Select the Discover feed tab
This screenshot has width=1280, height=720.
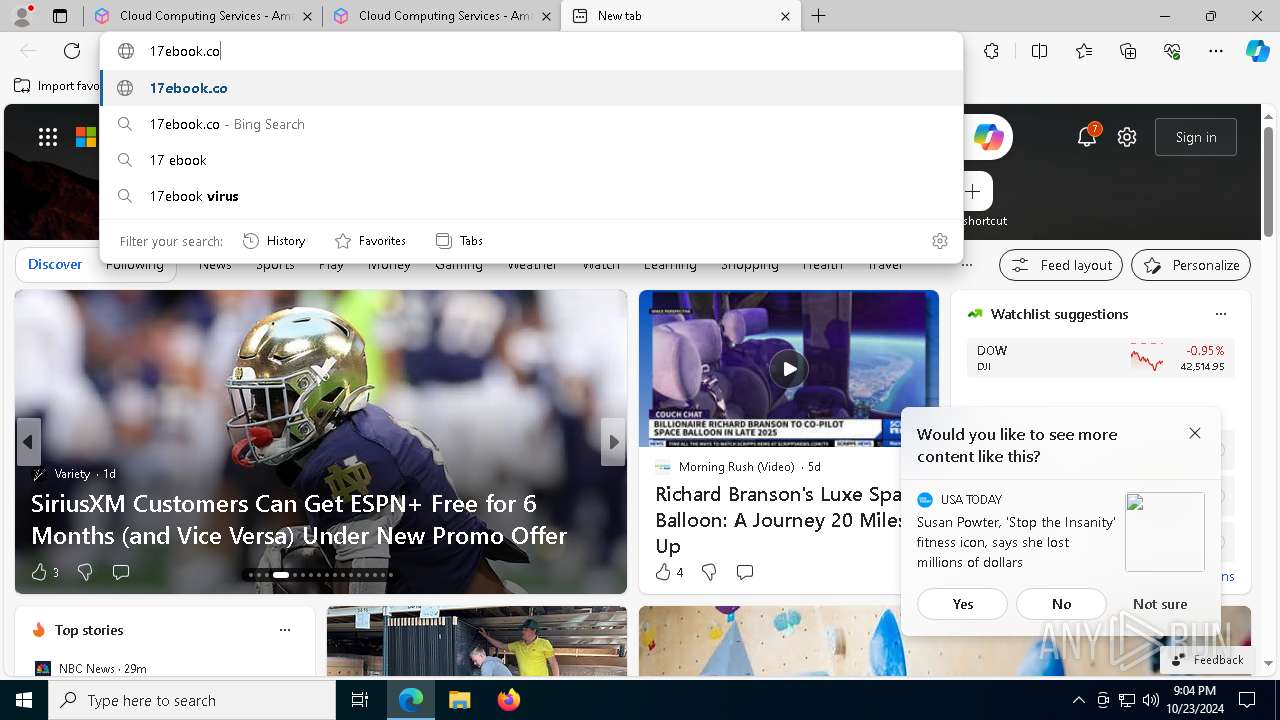pyautogui.click(x=55, y=265)
